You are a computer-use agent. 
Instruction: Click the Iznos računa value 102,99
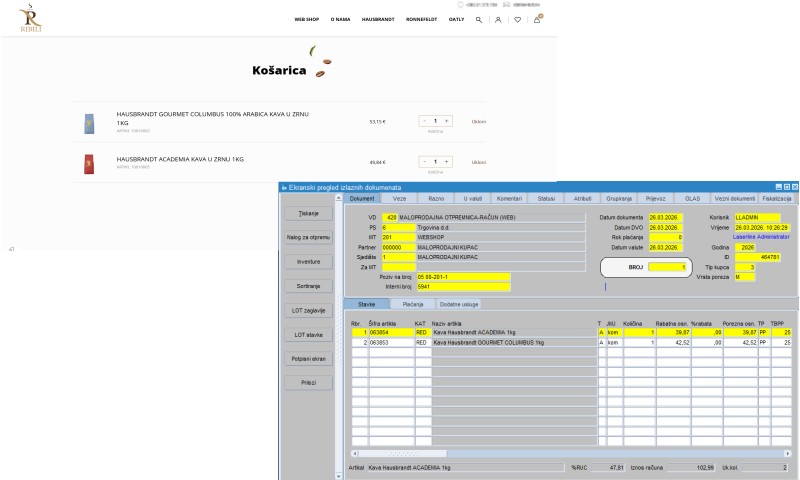(x=691, y=467)
